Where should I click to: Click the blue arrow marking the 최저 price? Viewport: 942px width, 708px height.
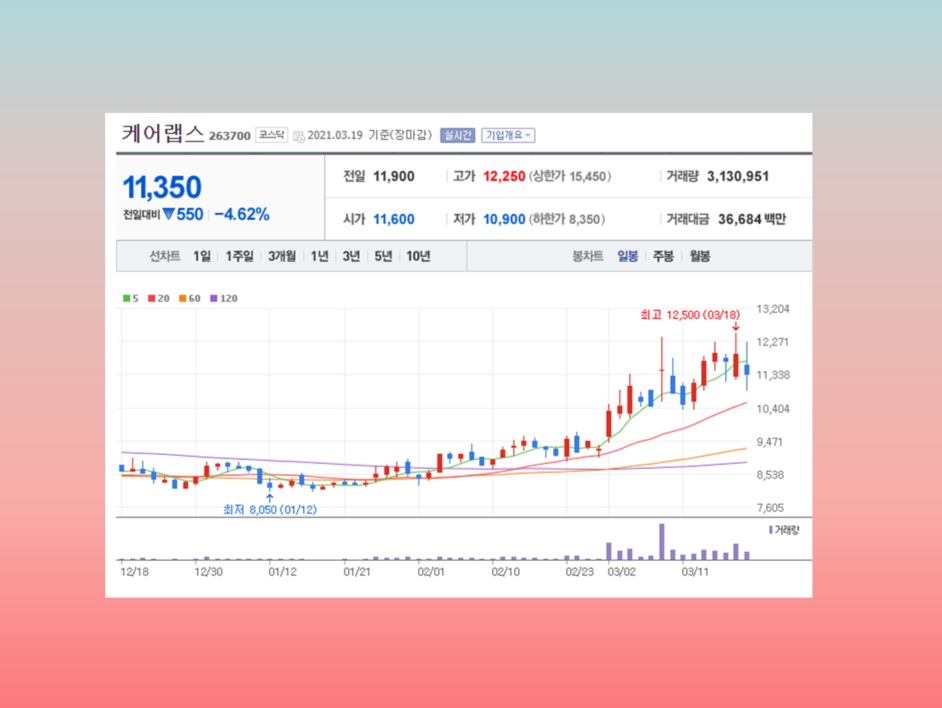270,498
